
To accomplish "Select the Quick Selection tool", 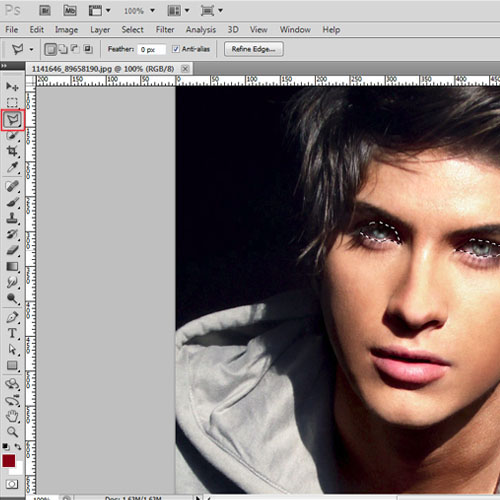I will tap(12, 135).
